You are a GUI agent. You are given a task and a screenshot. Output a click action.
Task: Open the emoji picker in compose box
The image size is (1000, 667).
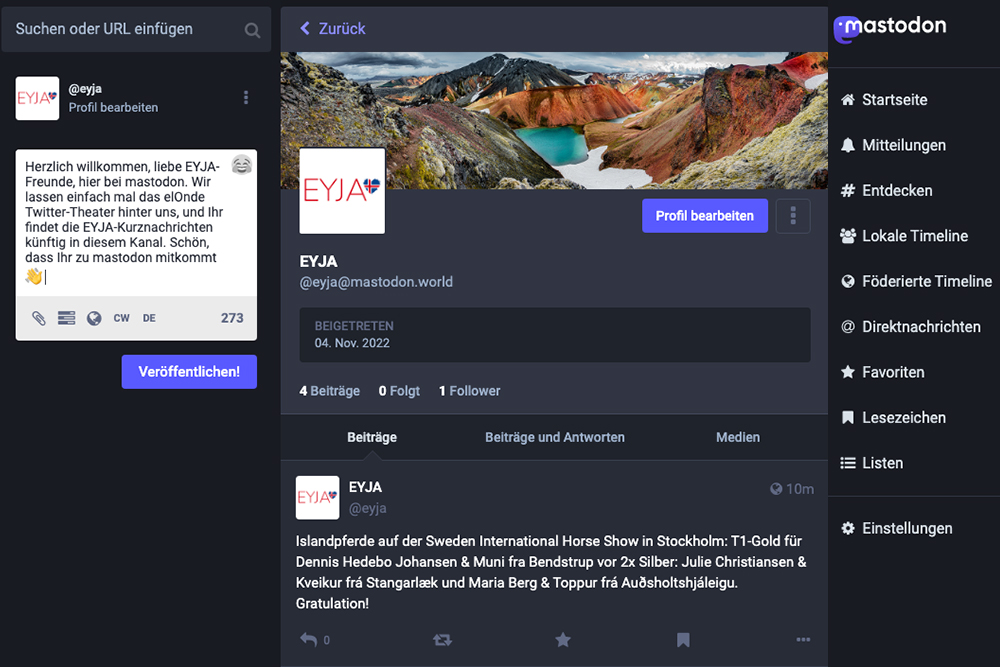tap(242, 165)
